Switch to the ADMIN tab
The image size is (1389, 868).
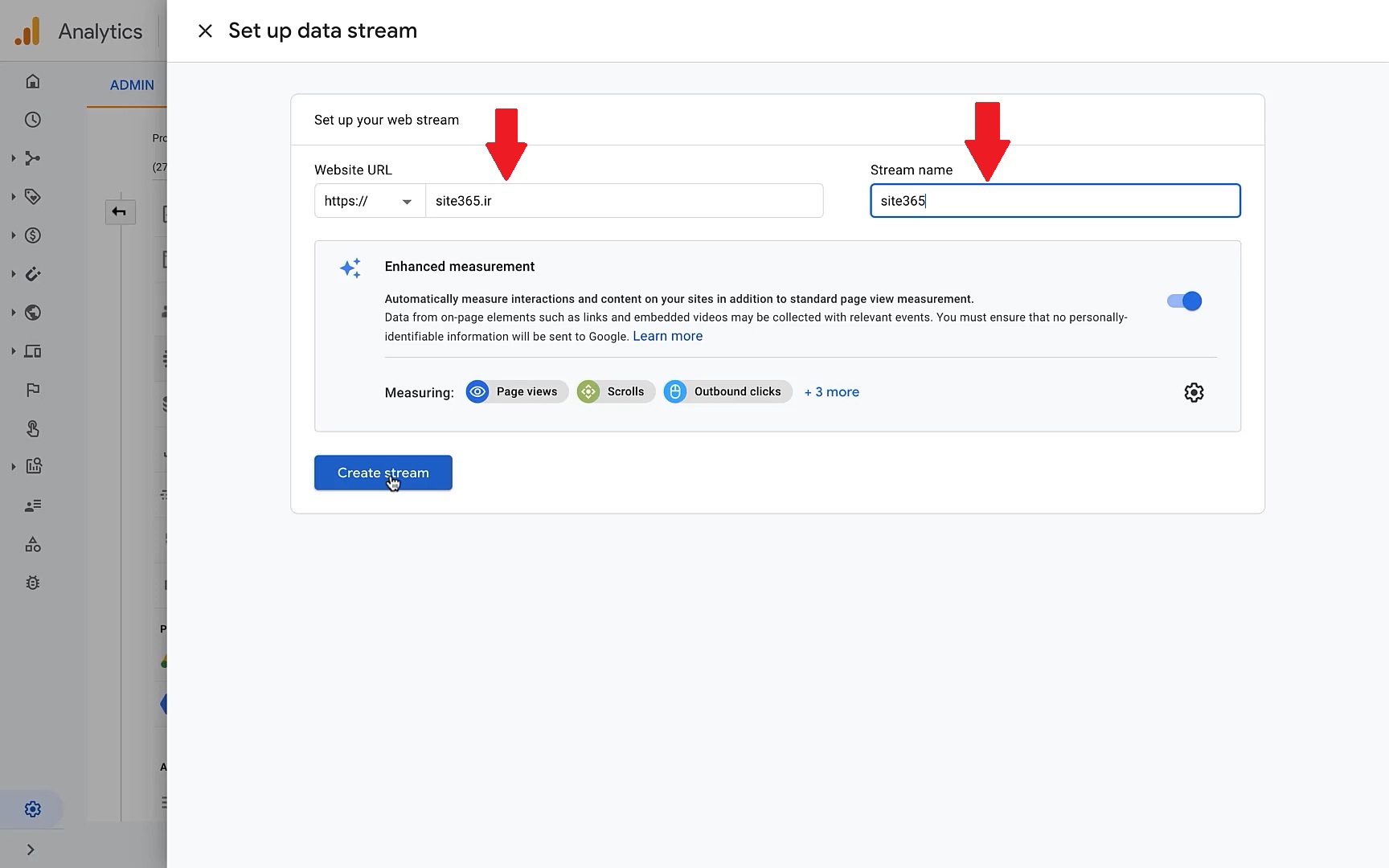pos(132,85)
